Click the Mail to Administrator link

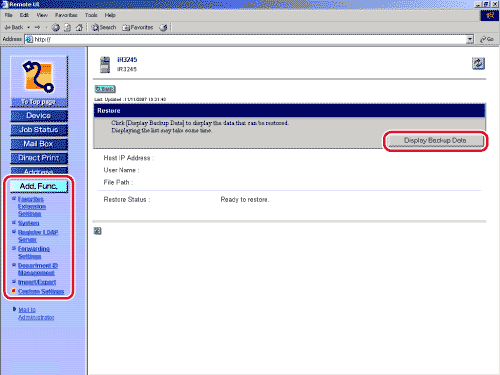(x=36, y=314)
